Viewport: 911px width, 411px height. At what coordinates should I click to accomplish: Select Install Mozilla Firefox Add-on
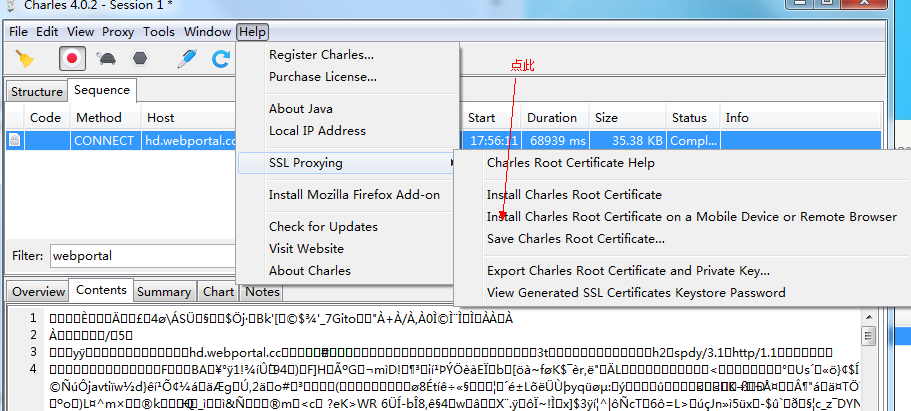[x=354, y=195]
